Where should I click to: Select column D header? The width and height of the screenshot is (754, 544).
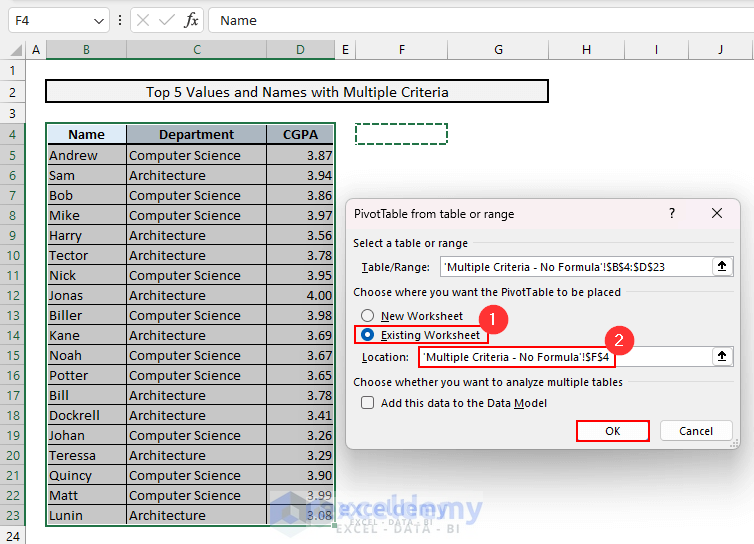(300, 50)
